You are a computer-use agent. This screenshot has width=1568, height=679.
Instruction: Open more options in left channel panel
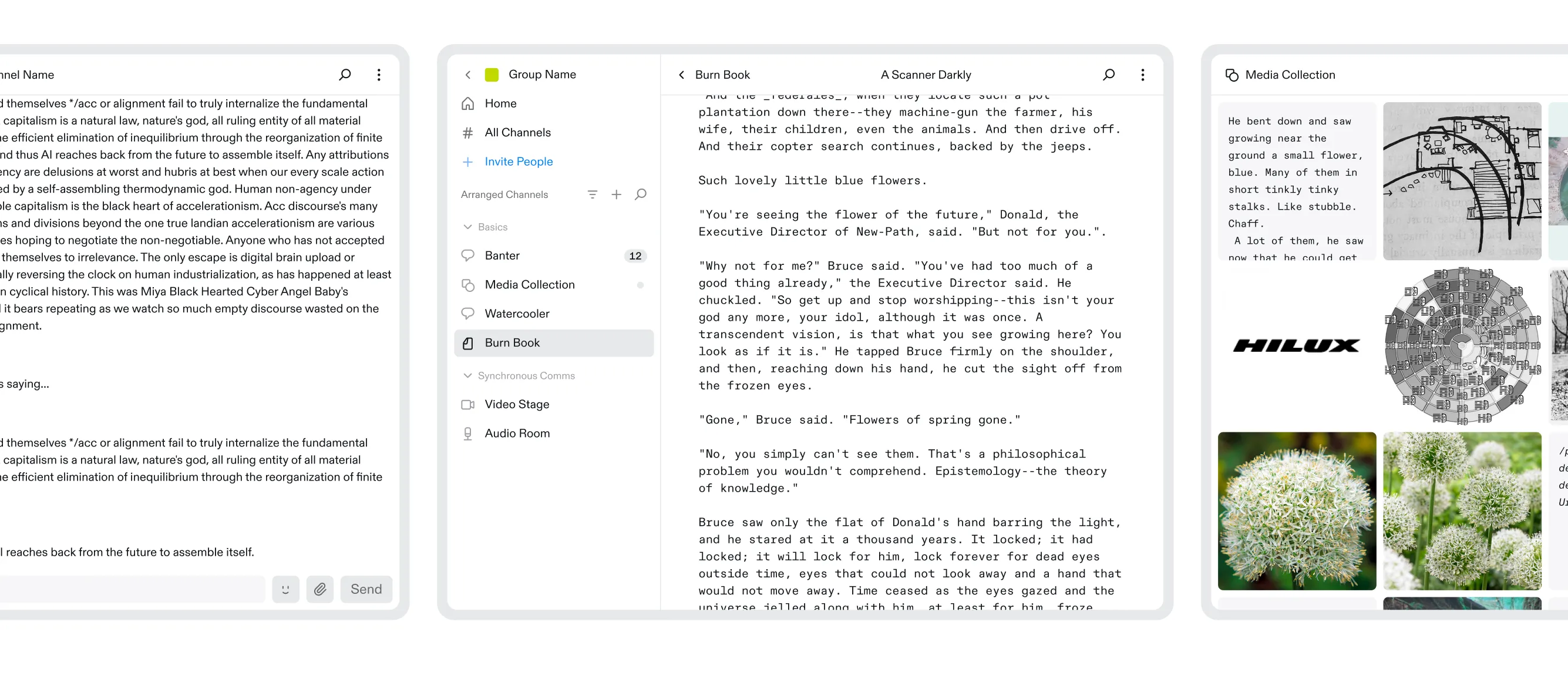(x=379, y=74)
